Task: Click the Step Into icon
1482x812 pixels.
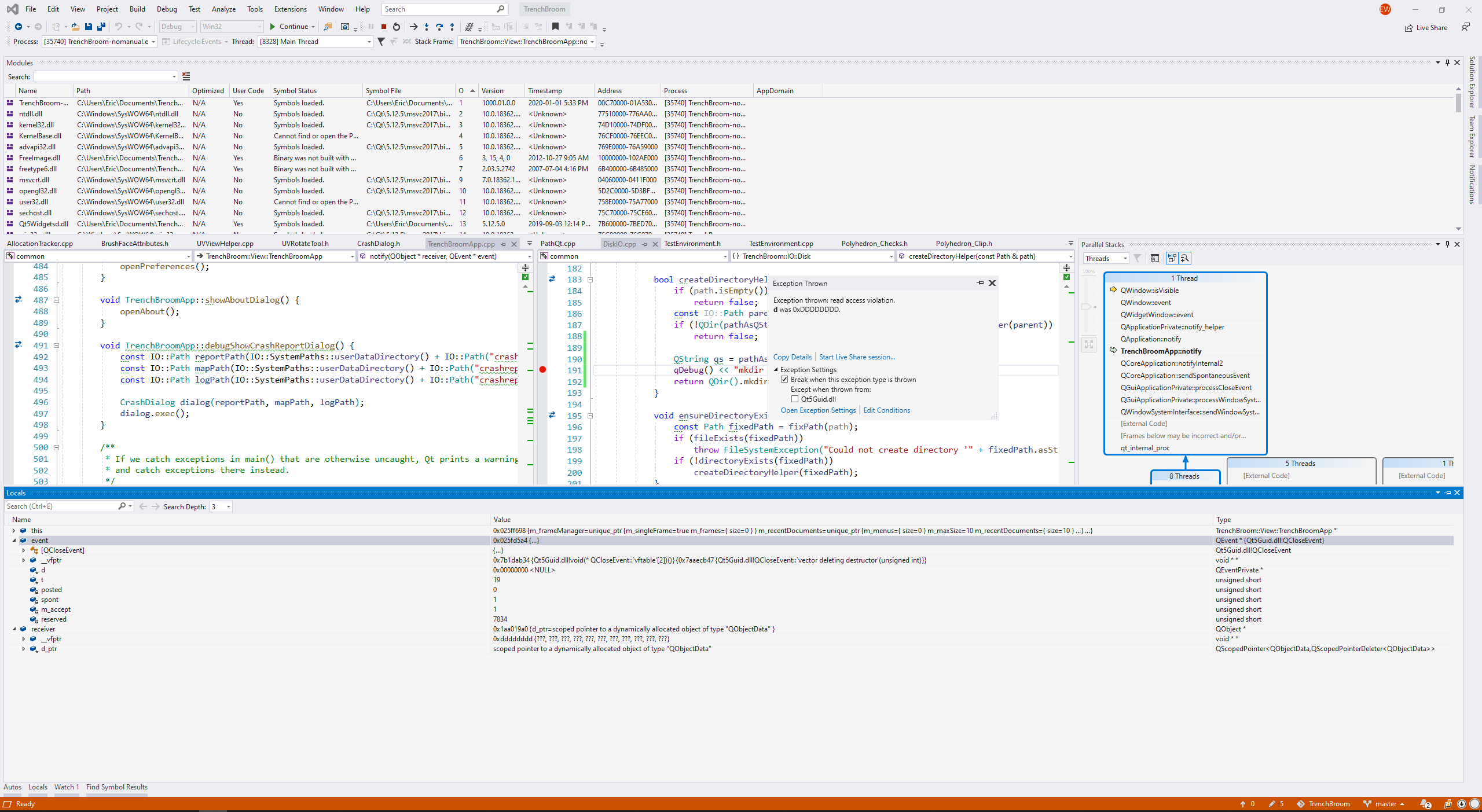Action: [427, 27]
